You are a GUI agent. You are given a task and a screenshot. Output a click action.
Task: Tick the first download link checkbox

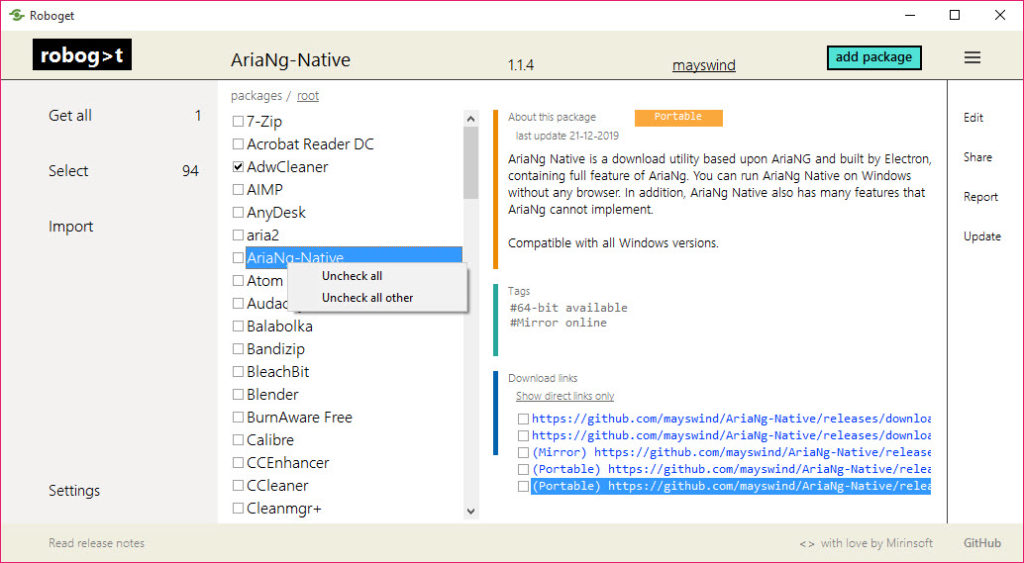point(523,419)
